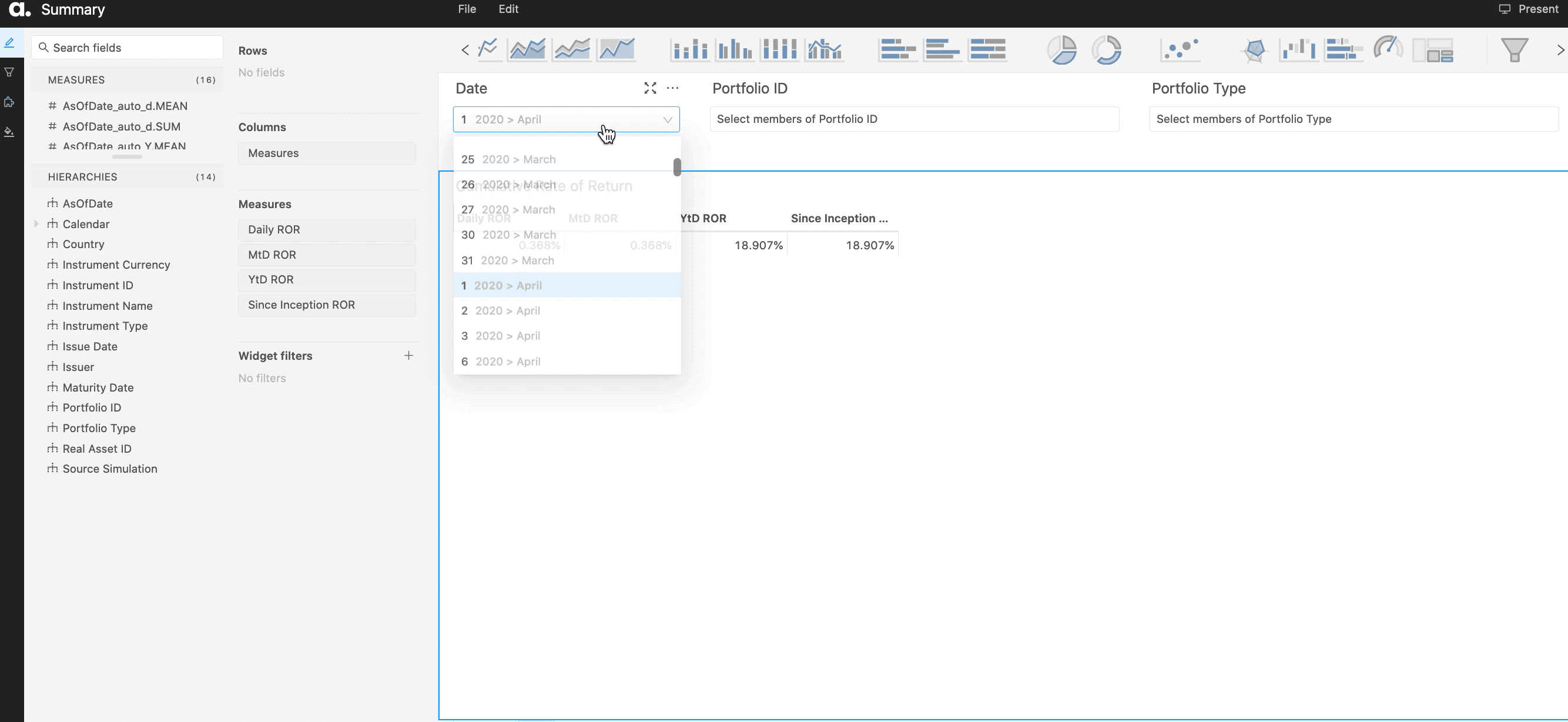Click the AsOfDate hierarchy
The image size is (1568, 722).
pyautogui.click(x=88, y=203)
